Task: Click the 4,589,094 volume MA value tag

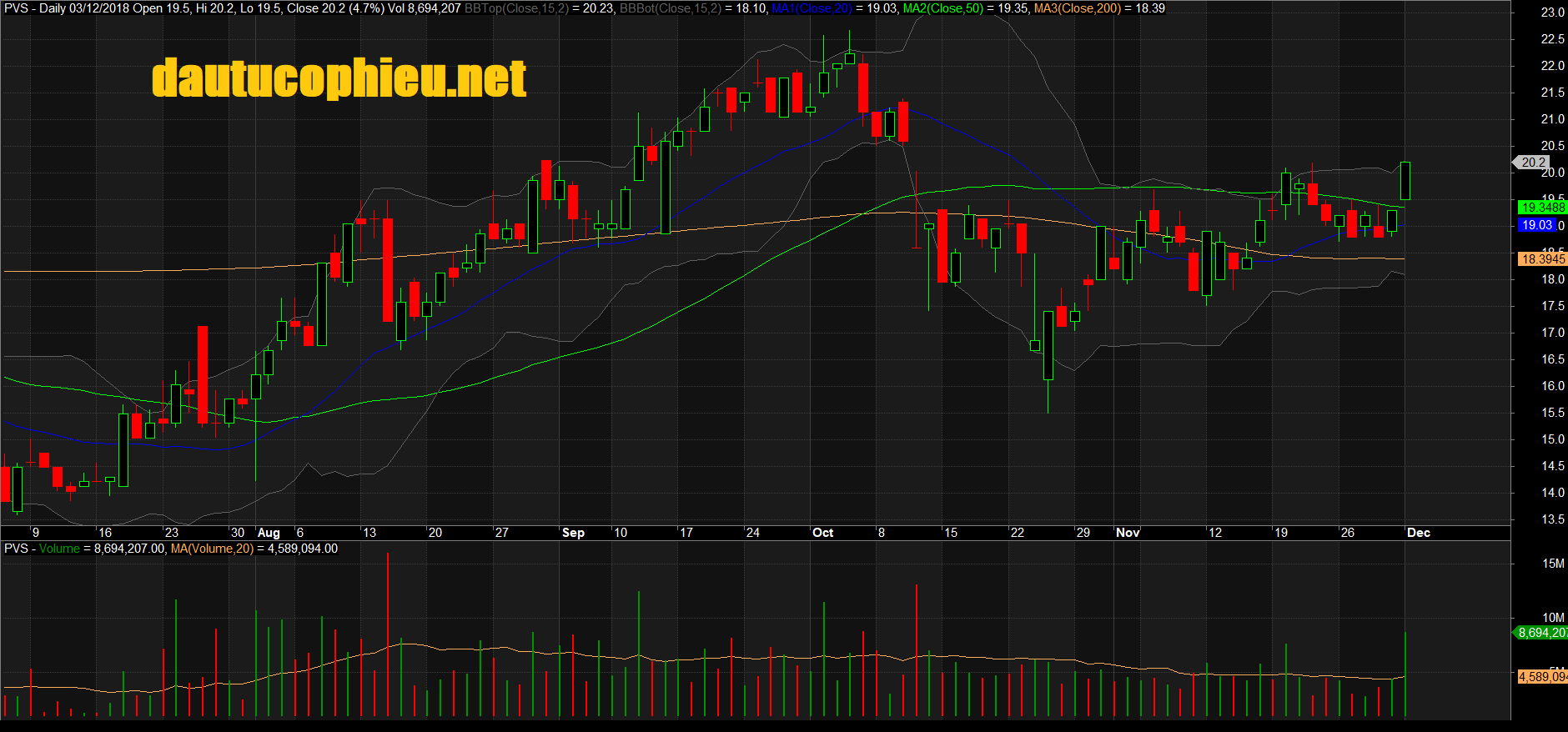Action: (x=1542, y=677)
